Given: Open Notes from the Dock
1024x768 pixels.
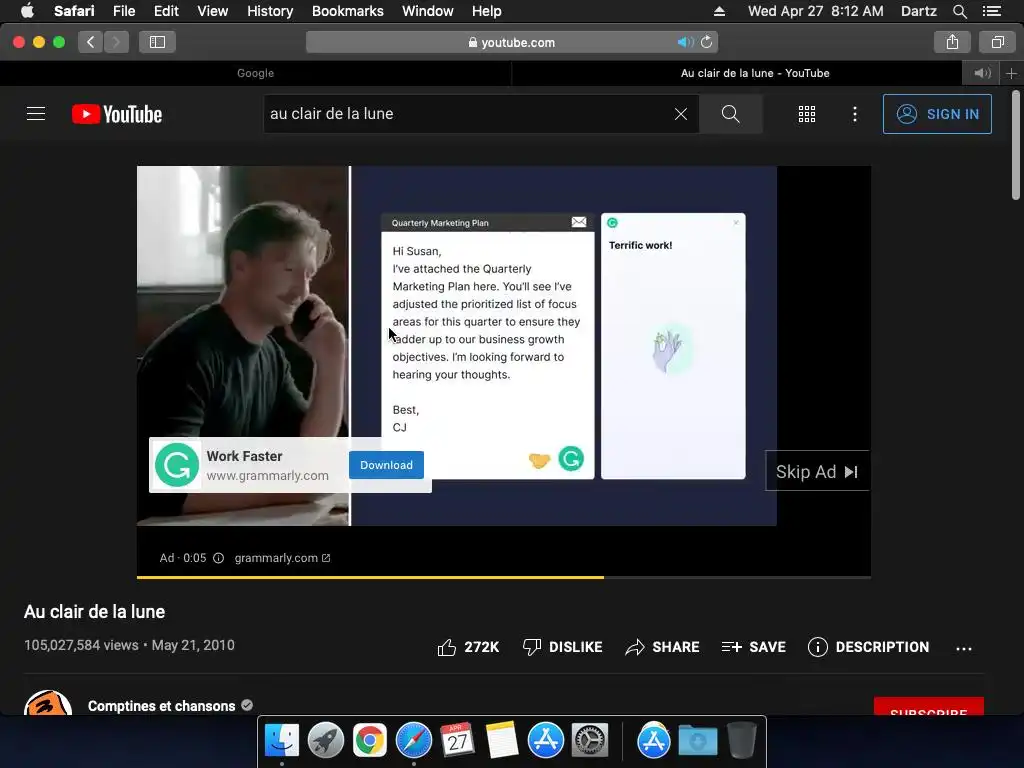Looking at the screenshot, I should point(502,741).
